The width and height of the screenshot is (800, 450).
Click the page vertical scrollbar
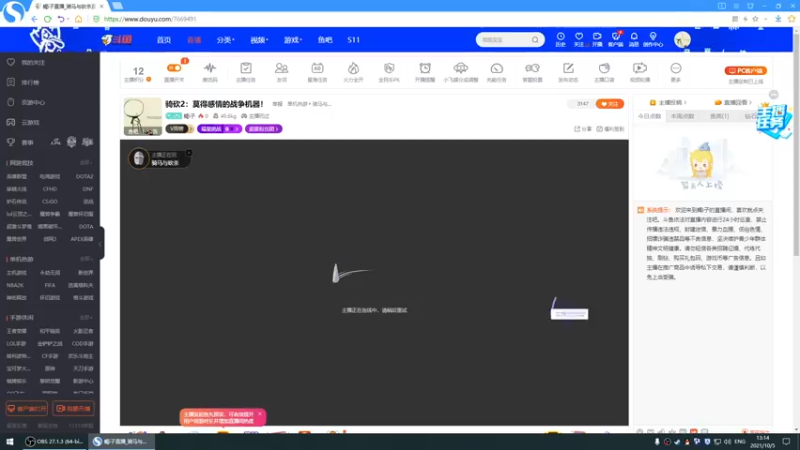(x=796, y=143)
